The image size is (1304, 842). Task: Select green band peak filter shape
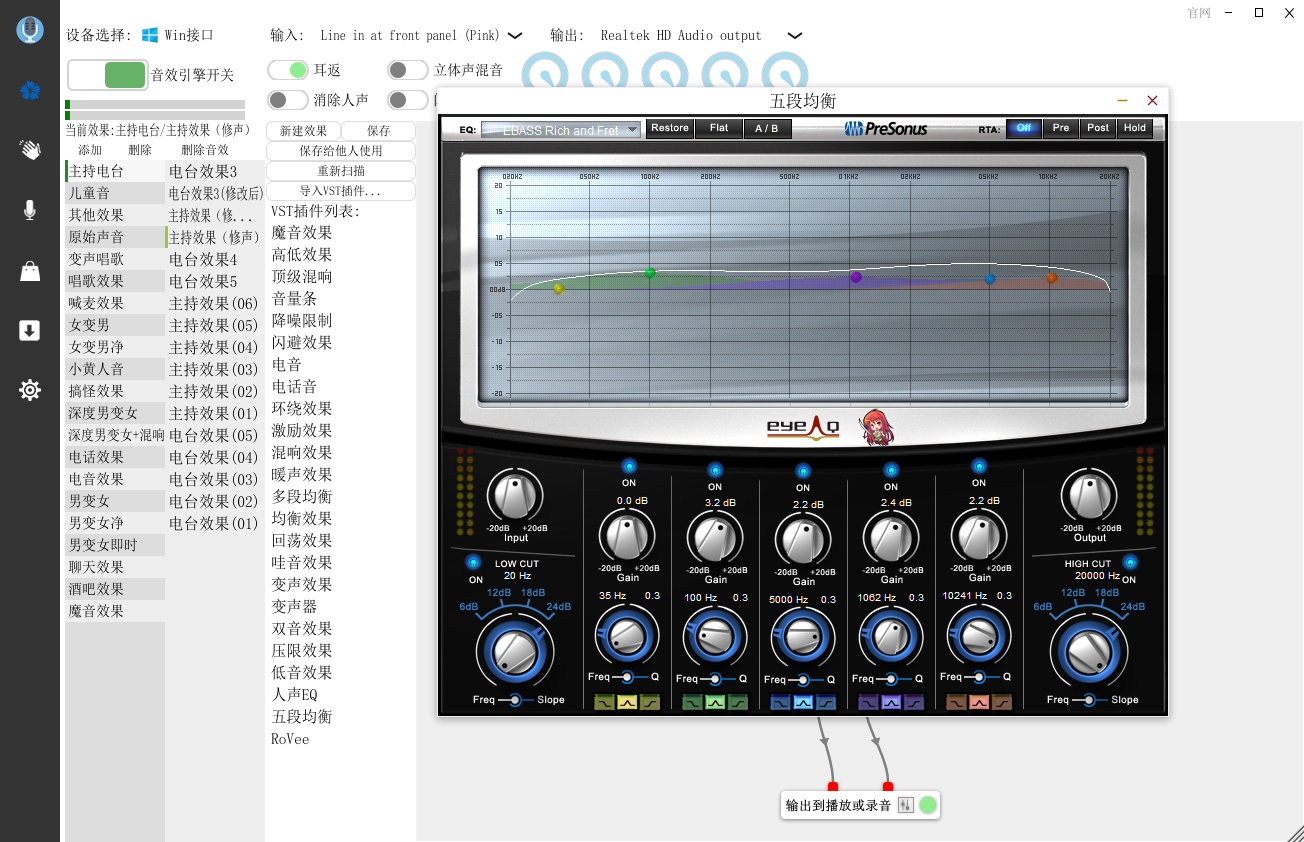[715, 703]
